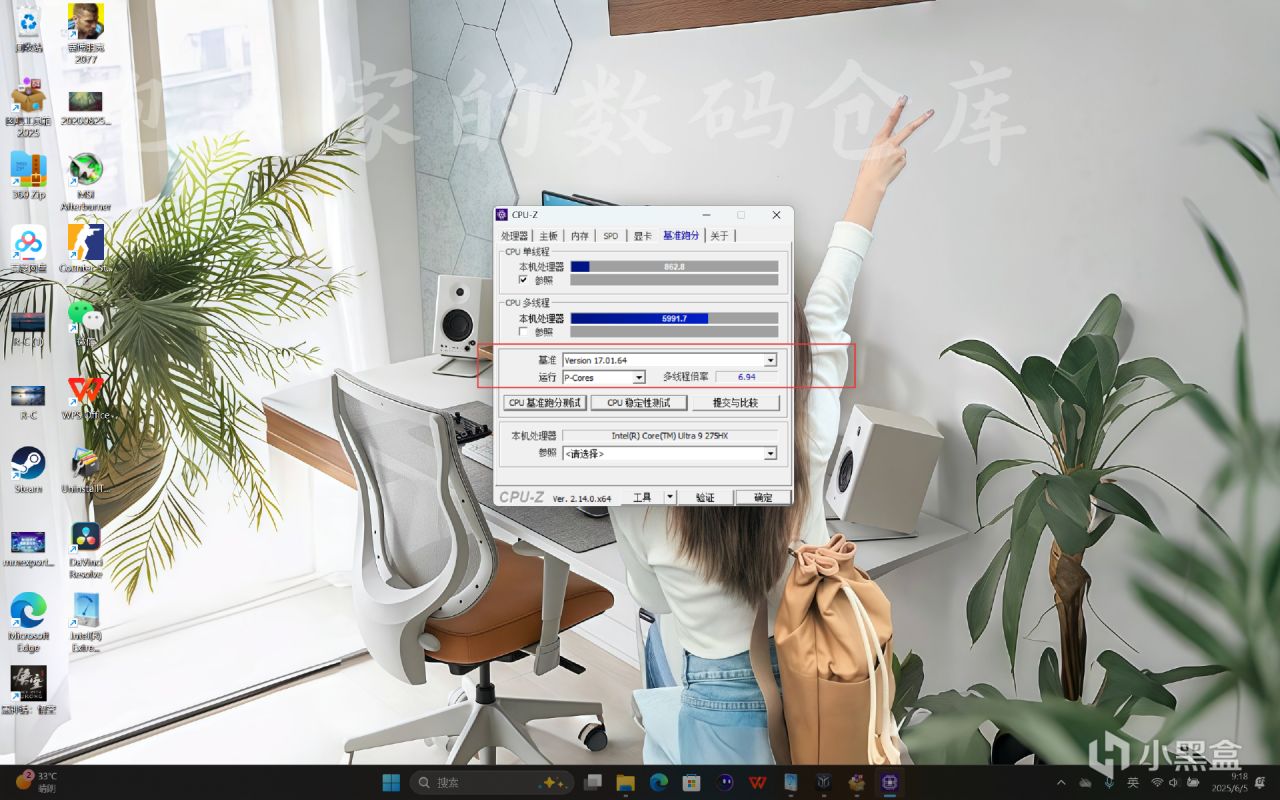Start the CPU 基准跑分测试 benchmark
Screen dimensions: 1280x800
click(x=545, y=403)
